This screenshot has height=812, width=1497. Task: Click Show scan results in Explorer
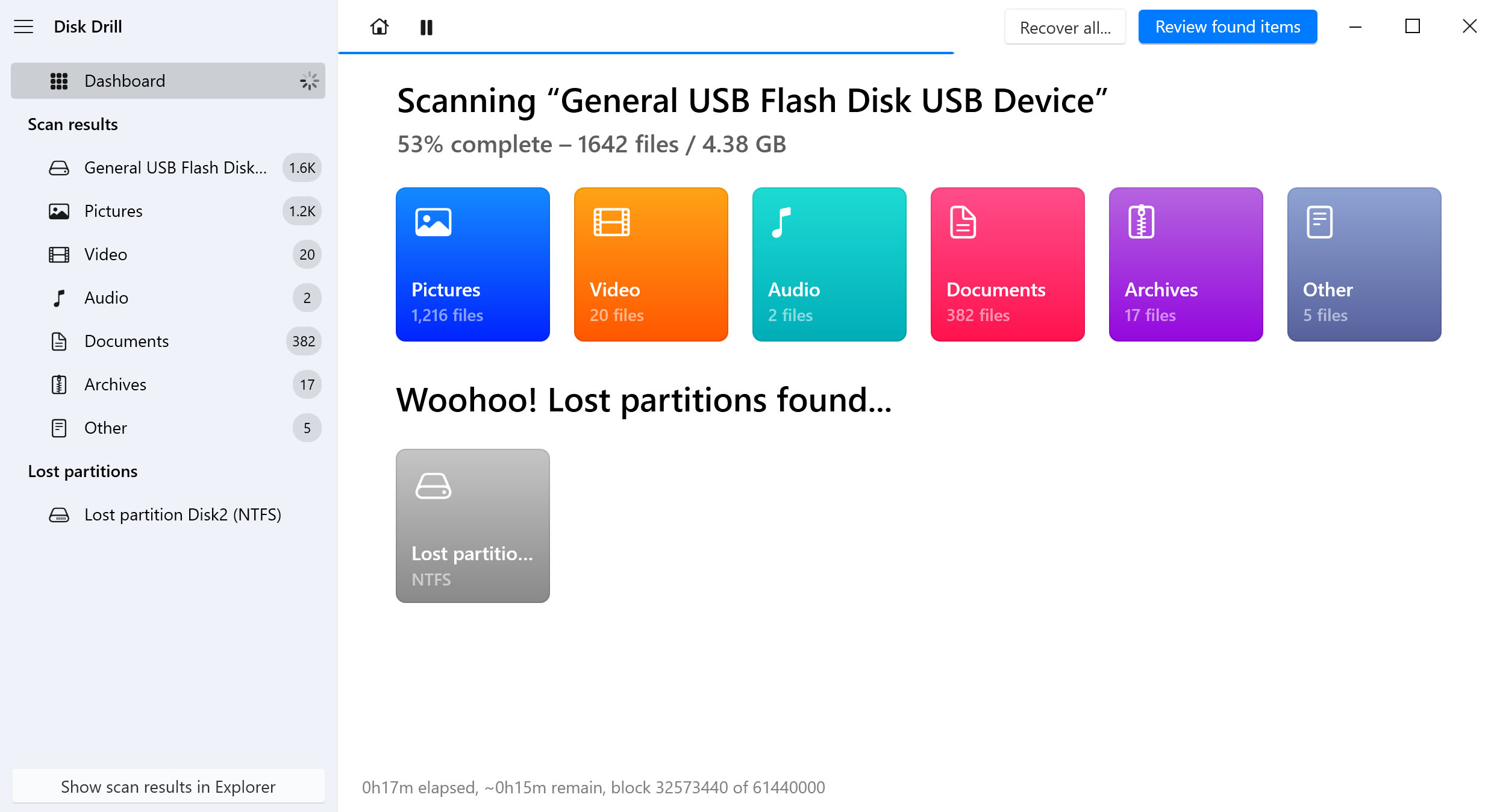(x=168, y=786)
